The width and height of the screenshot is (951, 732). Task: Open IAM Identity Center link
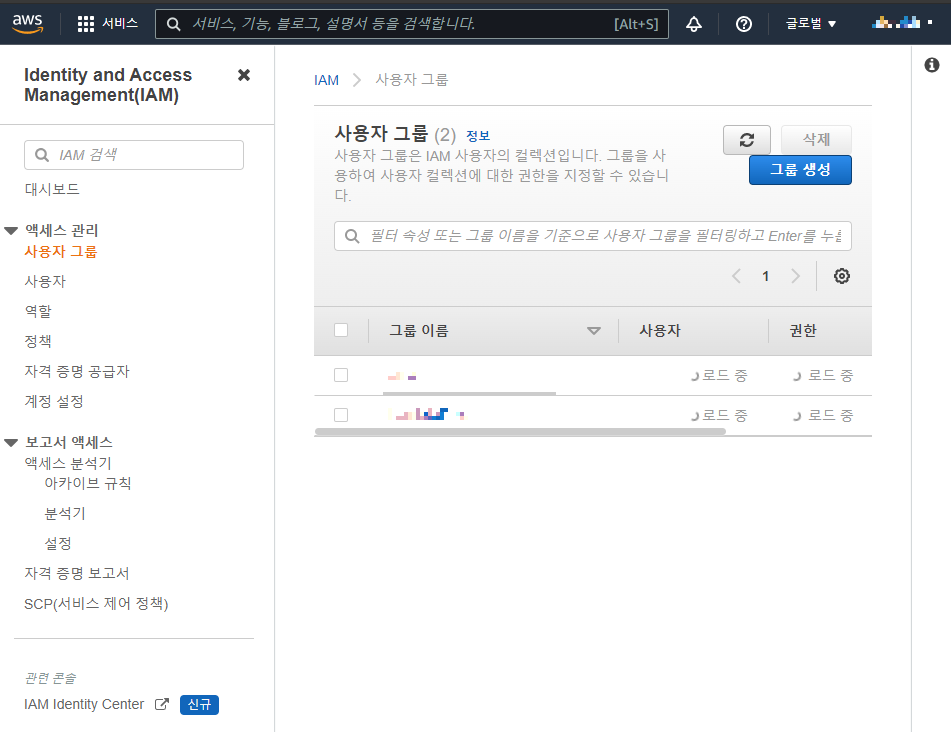(84, 704)
